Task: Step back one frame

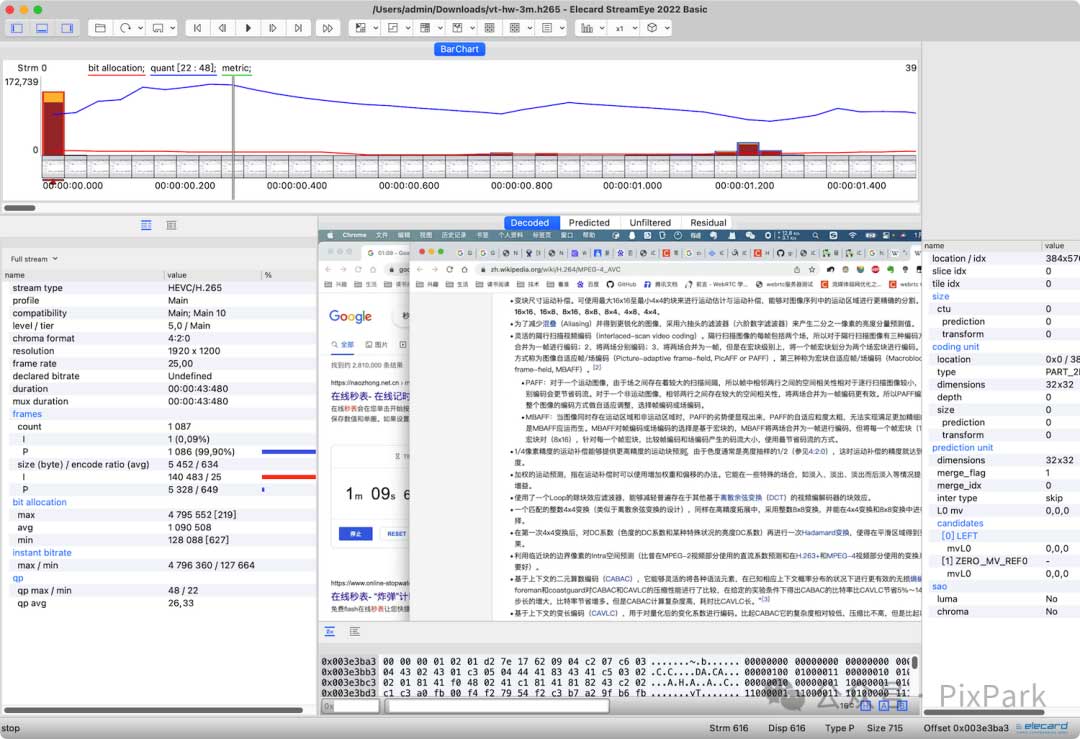Action: pyautogui.click(x=222, y=28)
